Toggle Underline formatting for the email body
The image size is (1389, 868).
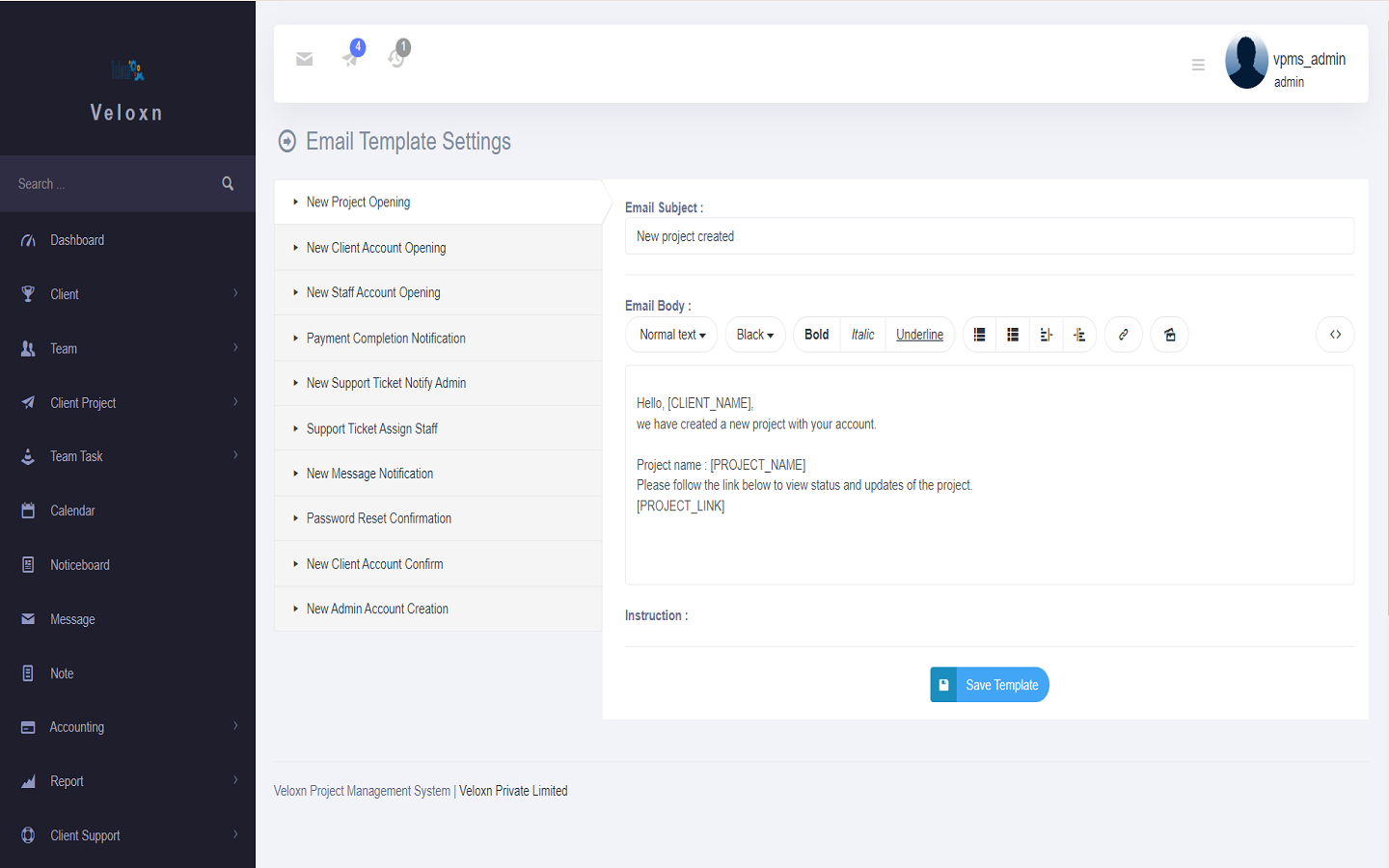tap(919, 335)
